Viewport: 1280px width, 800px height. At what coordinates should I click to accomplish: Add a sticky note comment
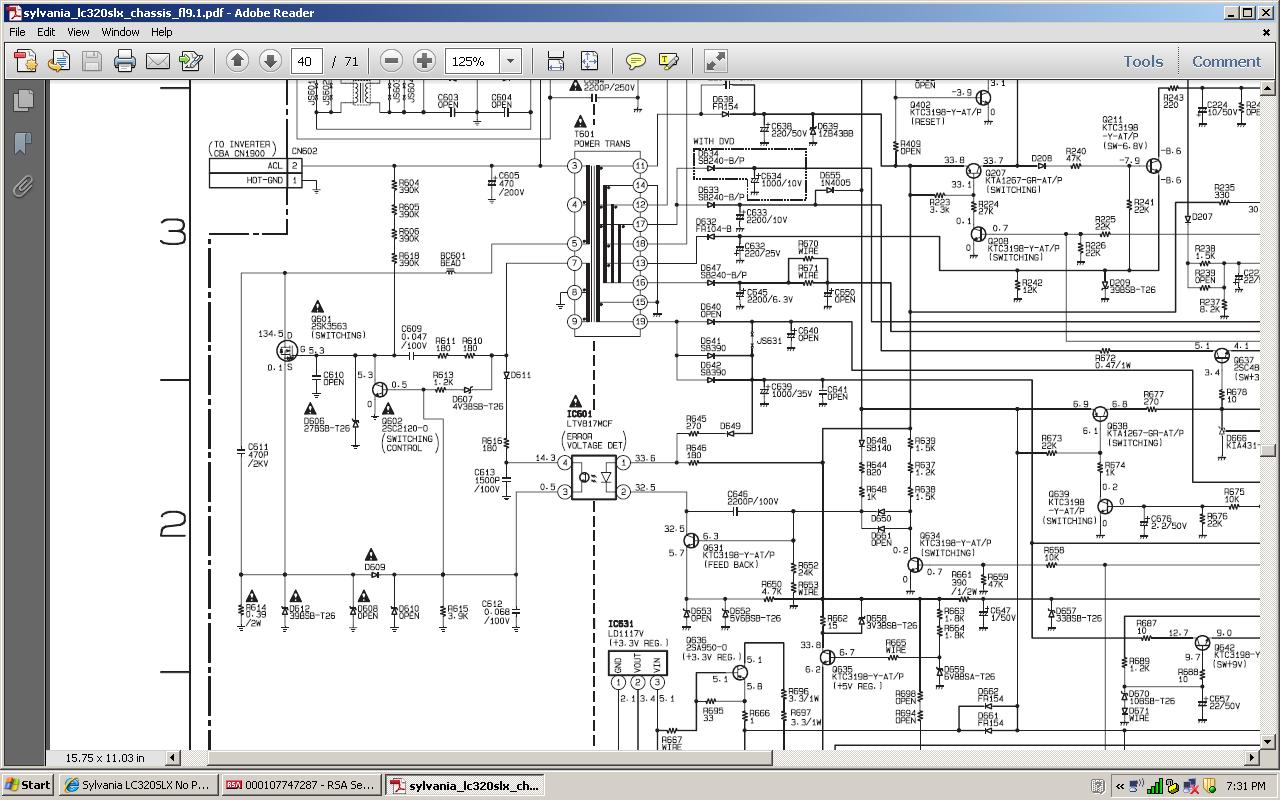tap(635, 61)
